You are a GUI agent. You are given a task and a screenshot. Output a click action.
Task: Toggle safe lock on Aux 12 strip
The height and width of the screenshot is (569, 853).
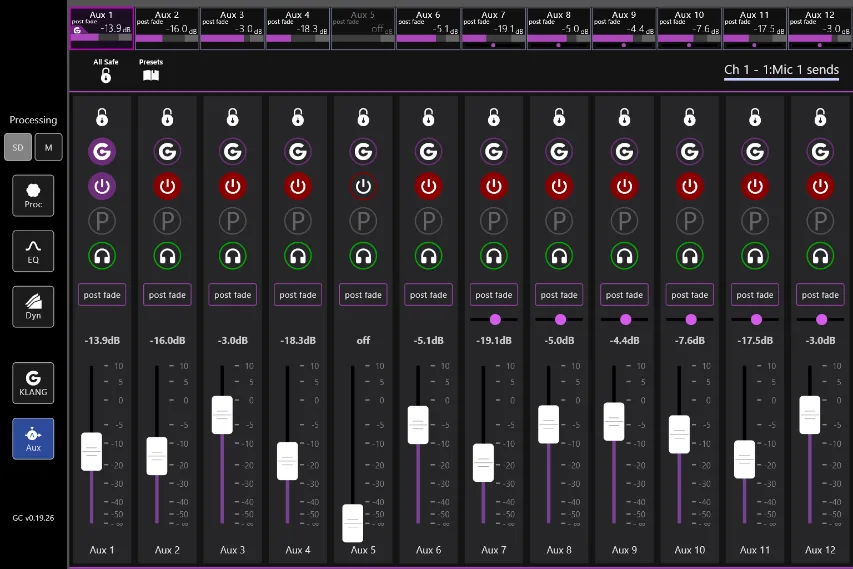click(x=820, y=117)
